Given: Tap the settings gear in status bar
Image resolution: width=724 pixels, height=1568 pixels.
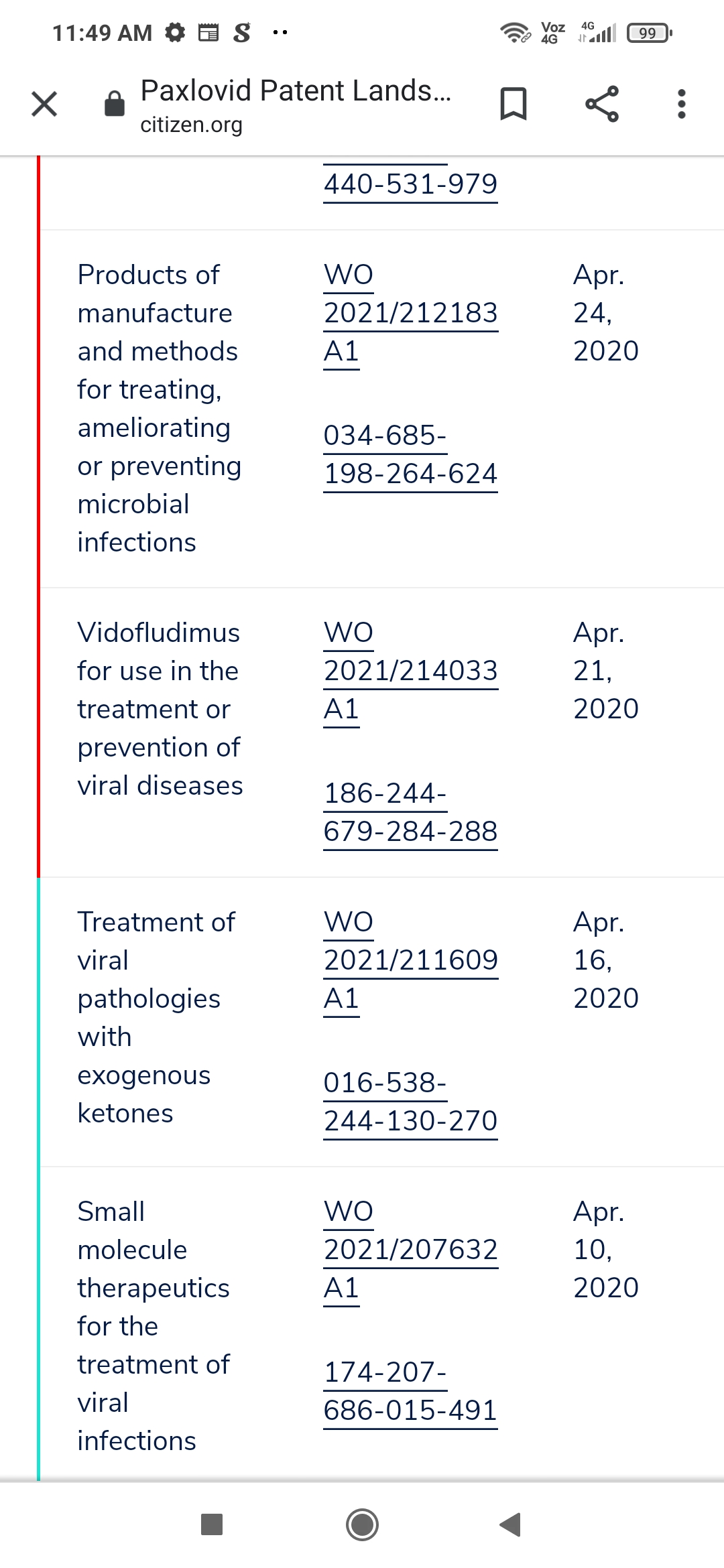Looking at the screenshot, I should coord(176,32).
